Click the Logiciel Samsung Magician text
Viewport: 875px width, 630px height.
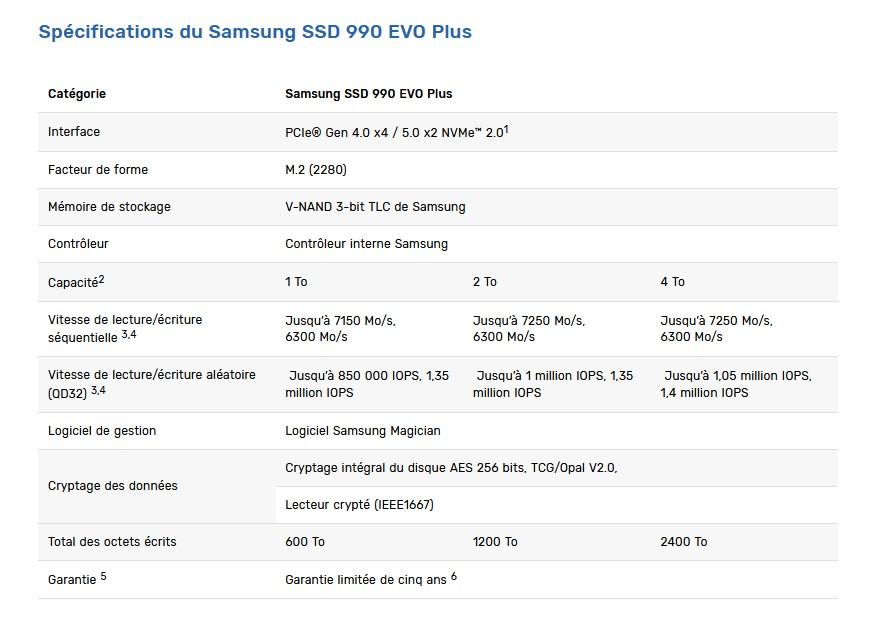point(362,431)
